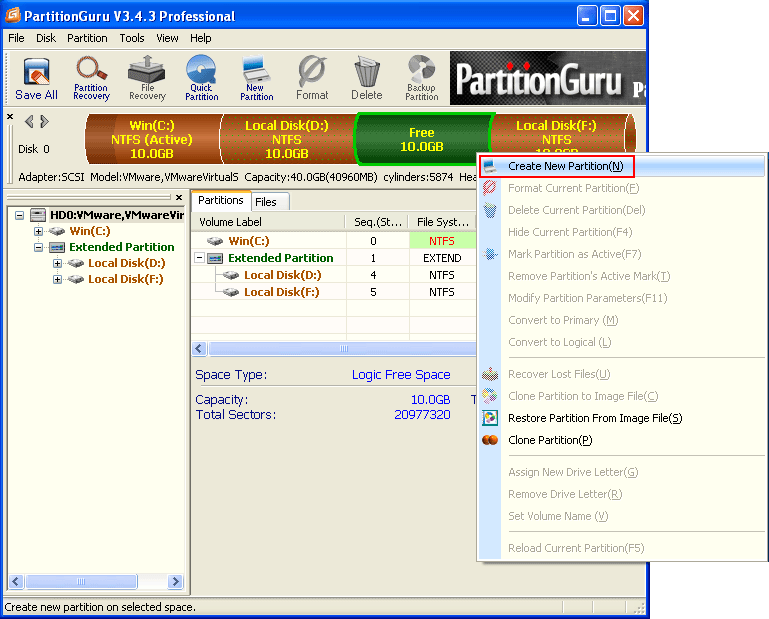Screen dimensions: 769x619
Task: Open the Partition menu
Action: [x=87, y=38]
